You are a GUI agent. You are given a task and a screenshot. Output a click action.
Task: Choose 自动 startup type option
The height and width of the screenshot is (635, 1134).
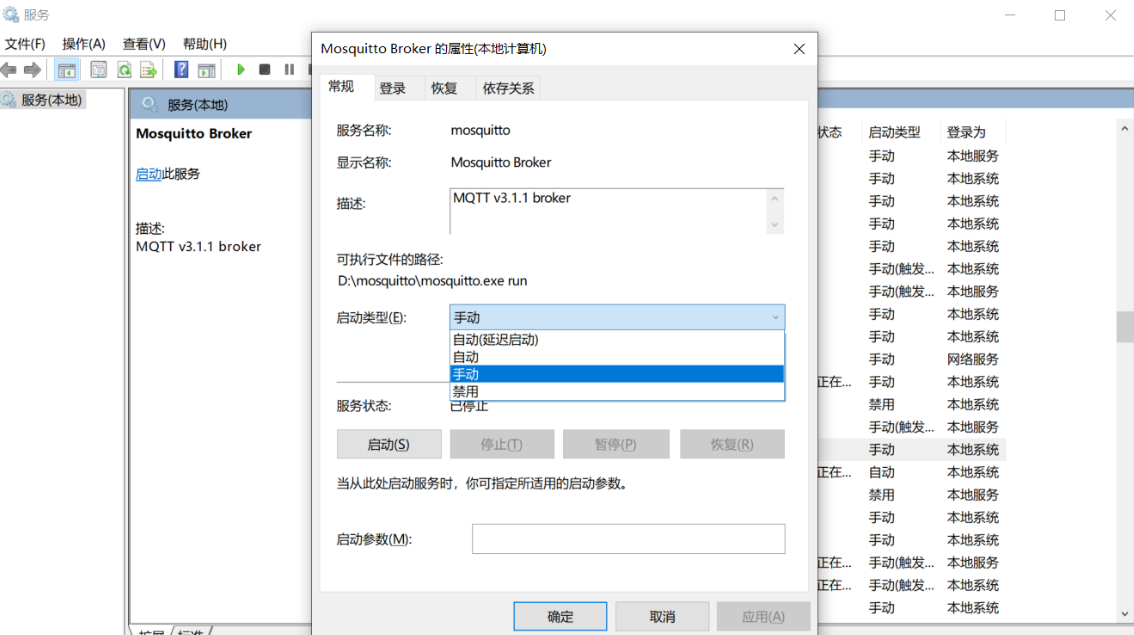coord(616,357)
